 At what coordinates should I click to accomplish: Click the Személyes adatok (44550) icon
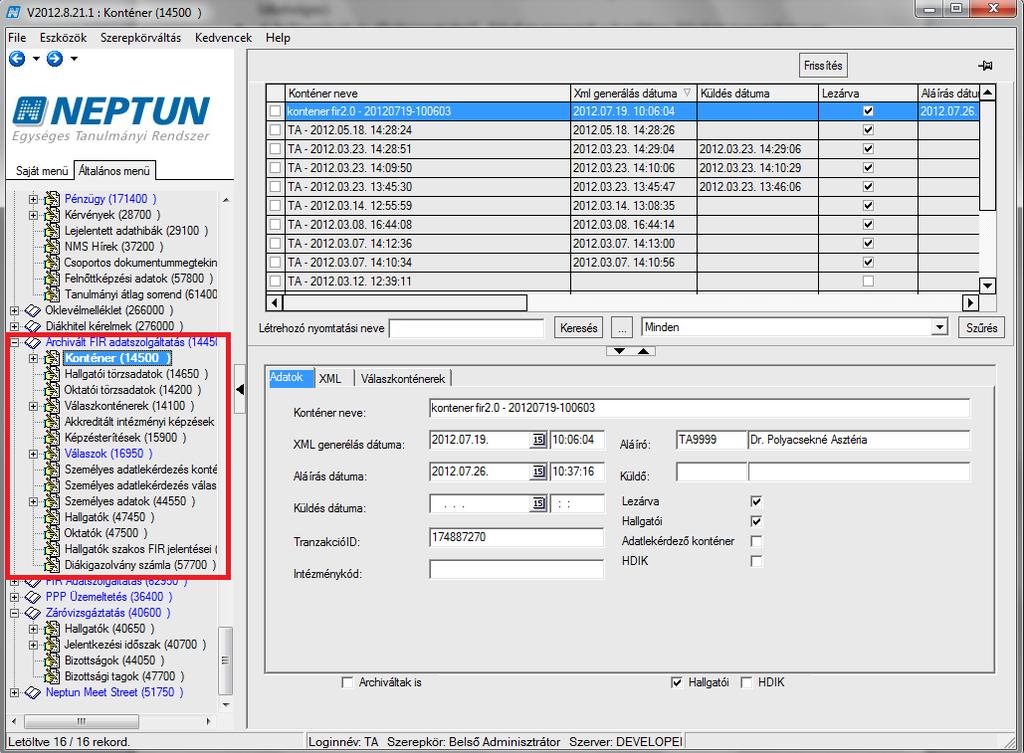52,502
